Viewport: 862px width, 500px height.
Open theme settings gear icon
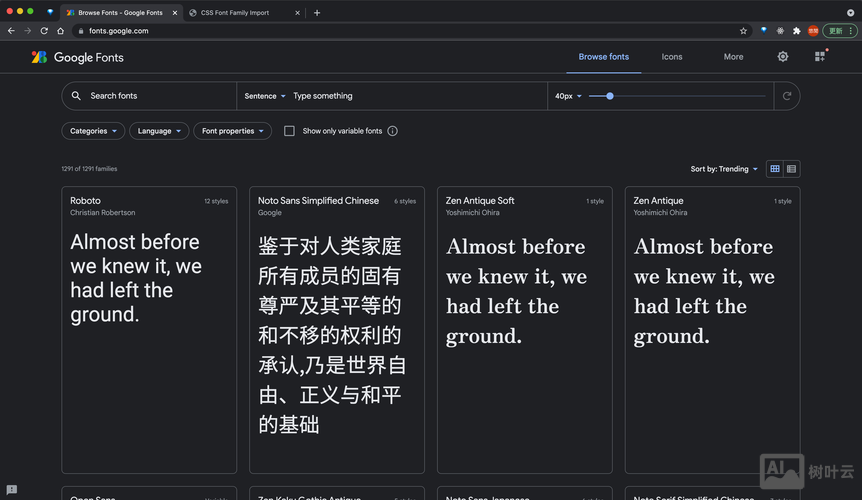pos(783,57)
